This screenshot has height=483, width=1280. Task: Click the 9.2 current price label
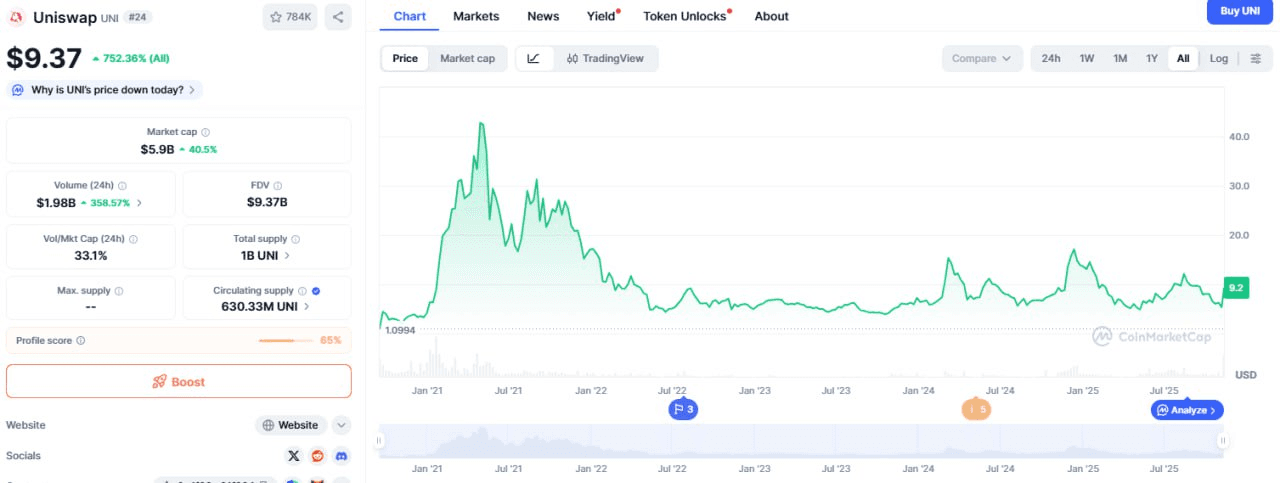pyautogui.click(x=1236, y=287)
